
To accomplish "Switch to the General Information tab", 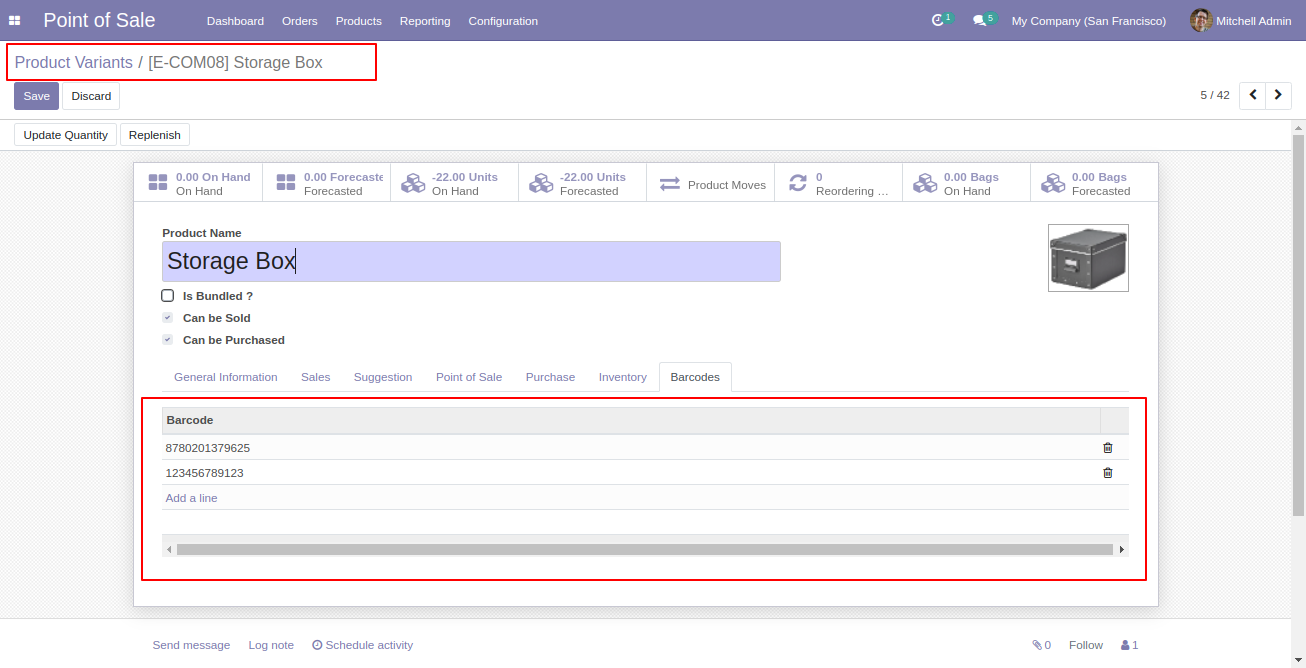I will (226, 377).
